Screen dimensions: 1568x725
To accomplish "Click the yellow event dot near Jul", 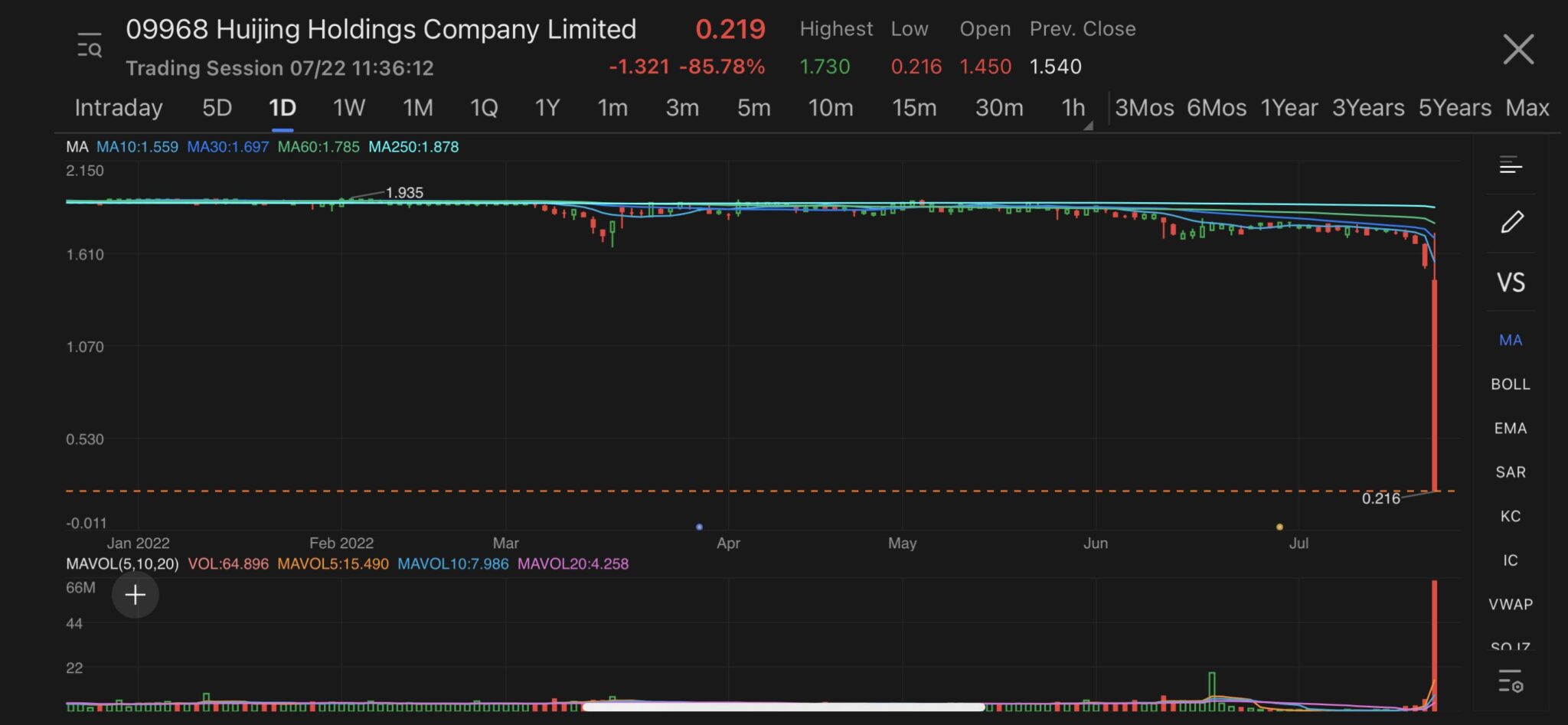I will [1279, 527].
